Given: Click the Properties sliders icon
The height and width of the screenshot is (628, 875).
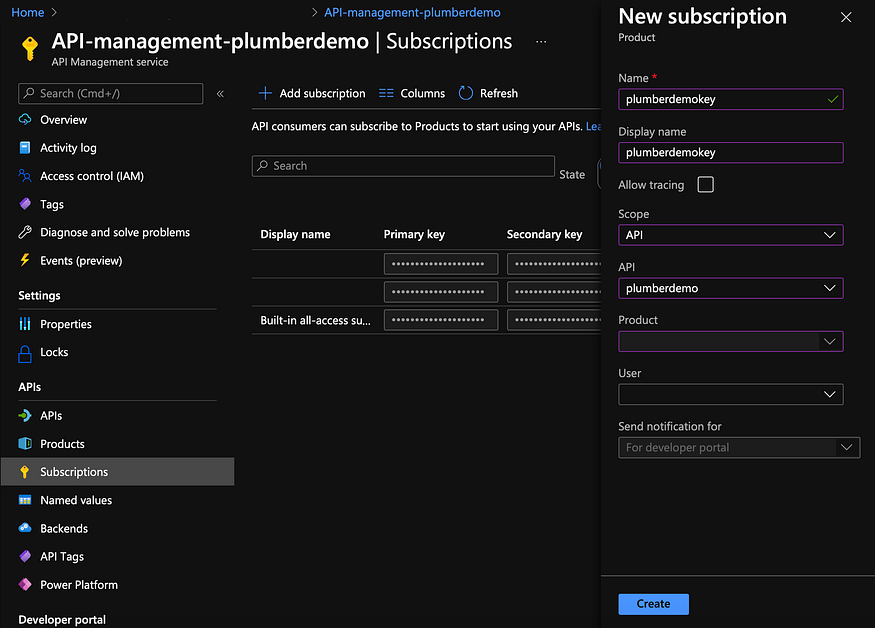Looking at the screenshot, I should pyautogui.click(x=25, y=324).
